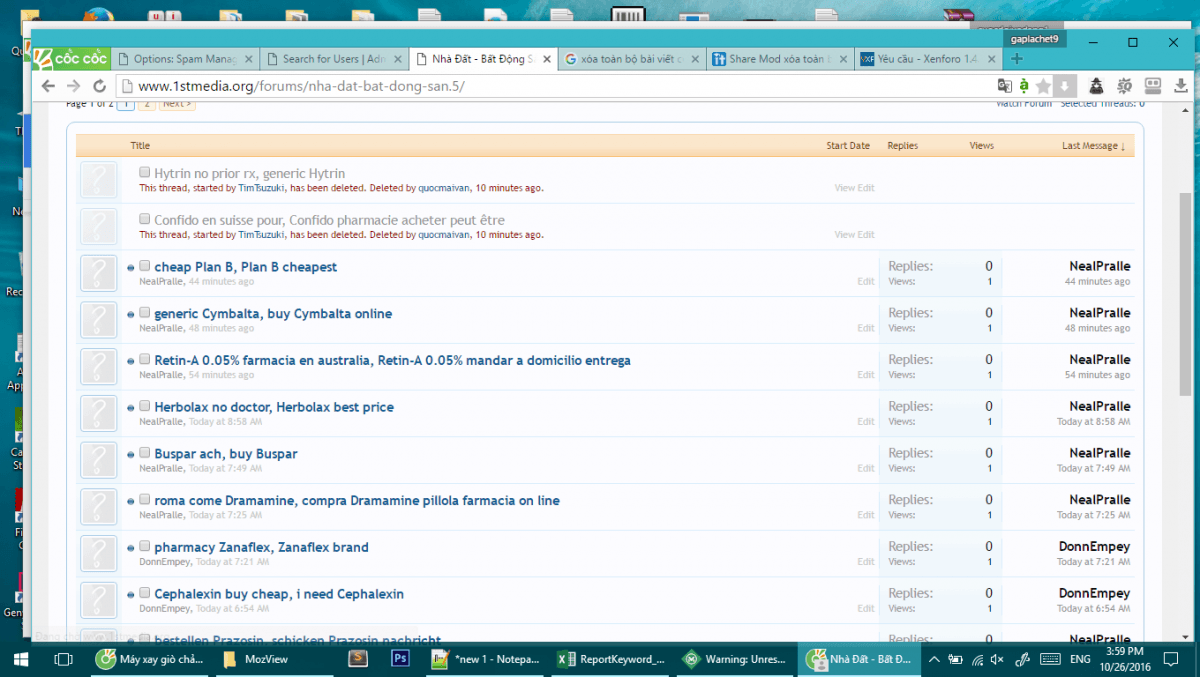The width and height of the screenshot is (1200, 677).
Task: Open the Windows Start menu
Action: [20, 659]
